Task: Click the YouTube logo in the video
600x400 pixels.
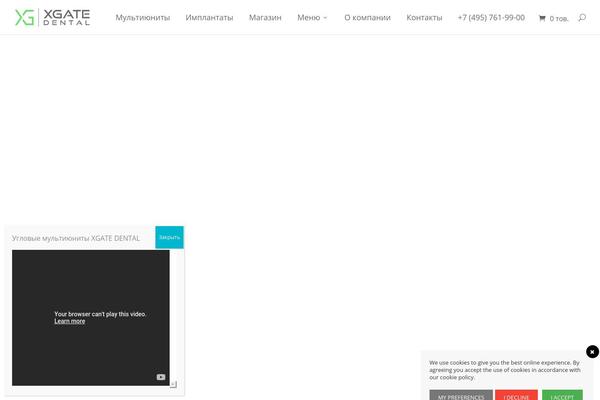Action: [161, 377]
